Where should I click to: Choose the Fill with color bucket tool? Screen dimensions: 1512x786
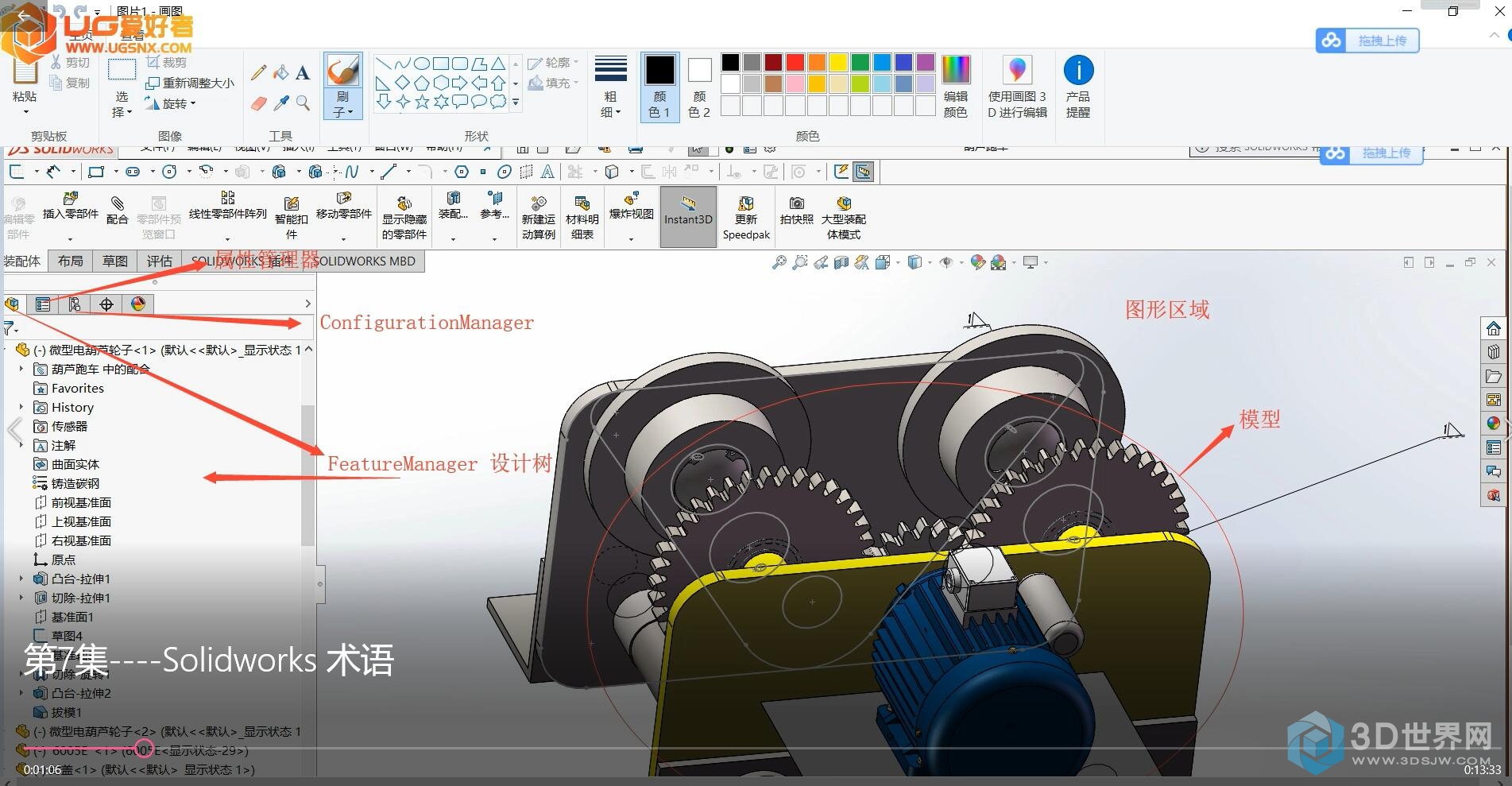pos(280,73)
